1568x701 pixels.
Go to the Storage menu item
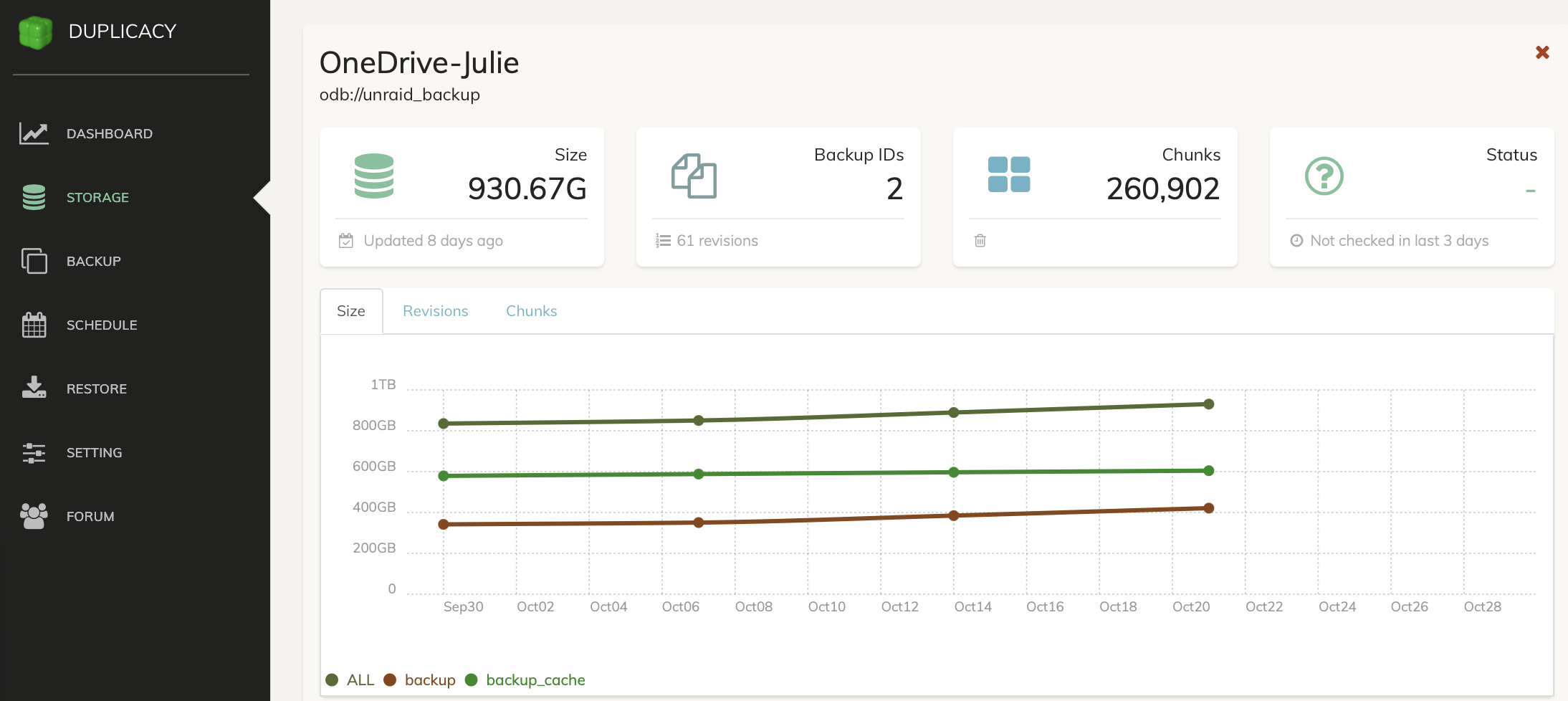click(97, 197)
